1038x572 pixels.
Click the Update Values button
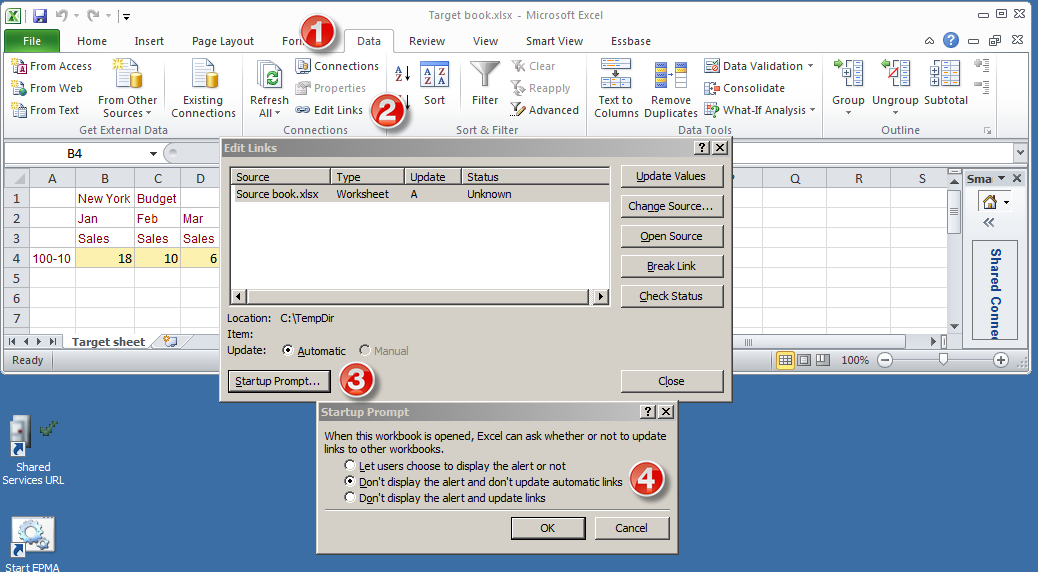671,176
